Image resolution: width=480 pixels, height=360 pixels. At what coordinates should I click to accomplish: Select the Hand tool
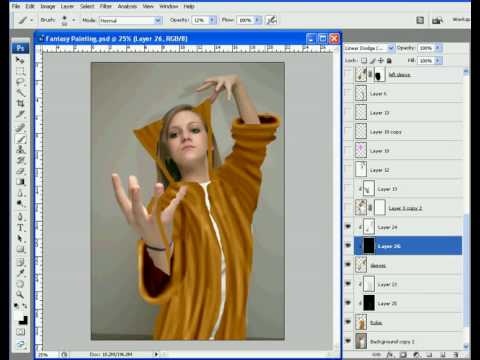tap(20, 284)
